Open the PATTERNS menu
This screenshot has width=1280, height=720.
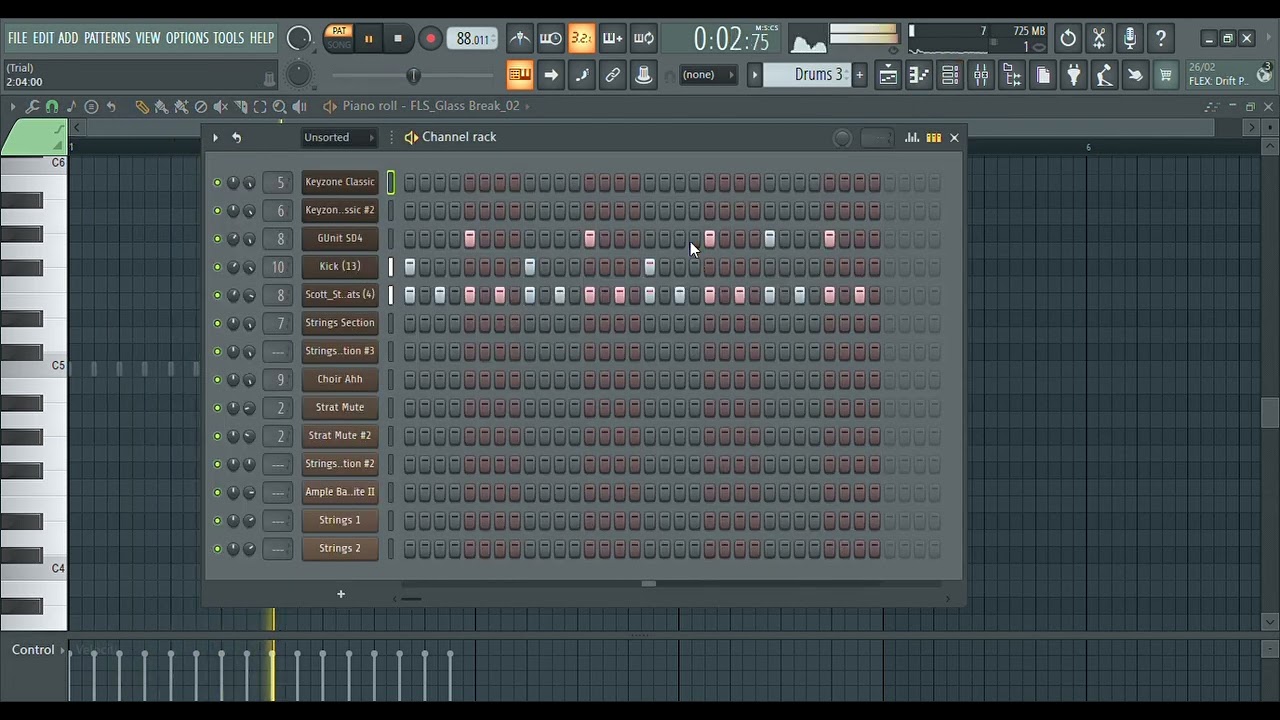[x=107, y=38]
